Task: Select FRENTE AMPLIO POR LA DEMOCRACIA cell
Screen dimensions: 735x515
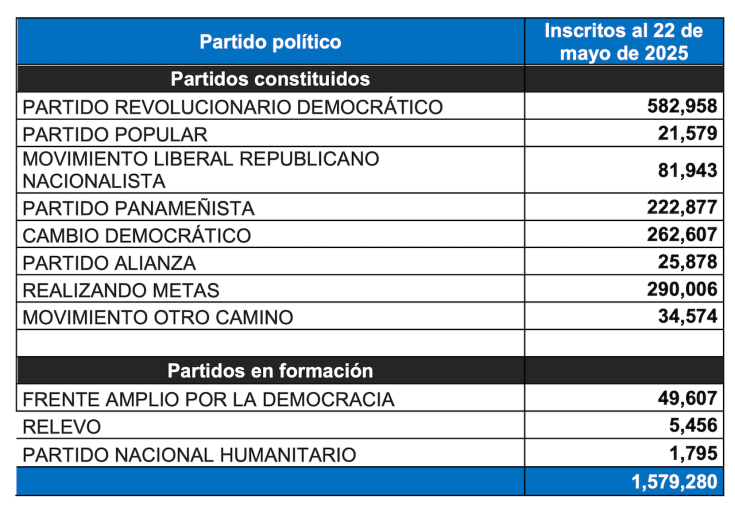Action: point(208,400)
